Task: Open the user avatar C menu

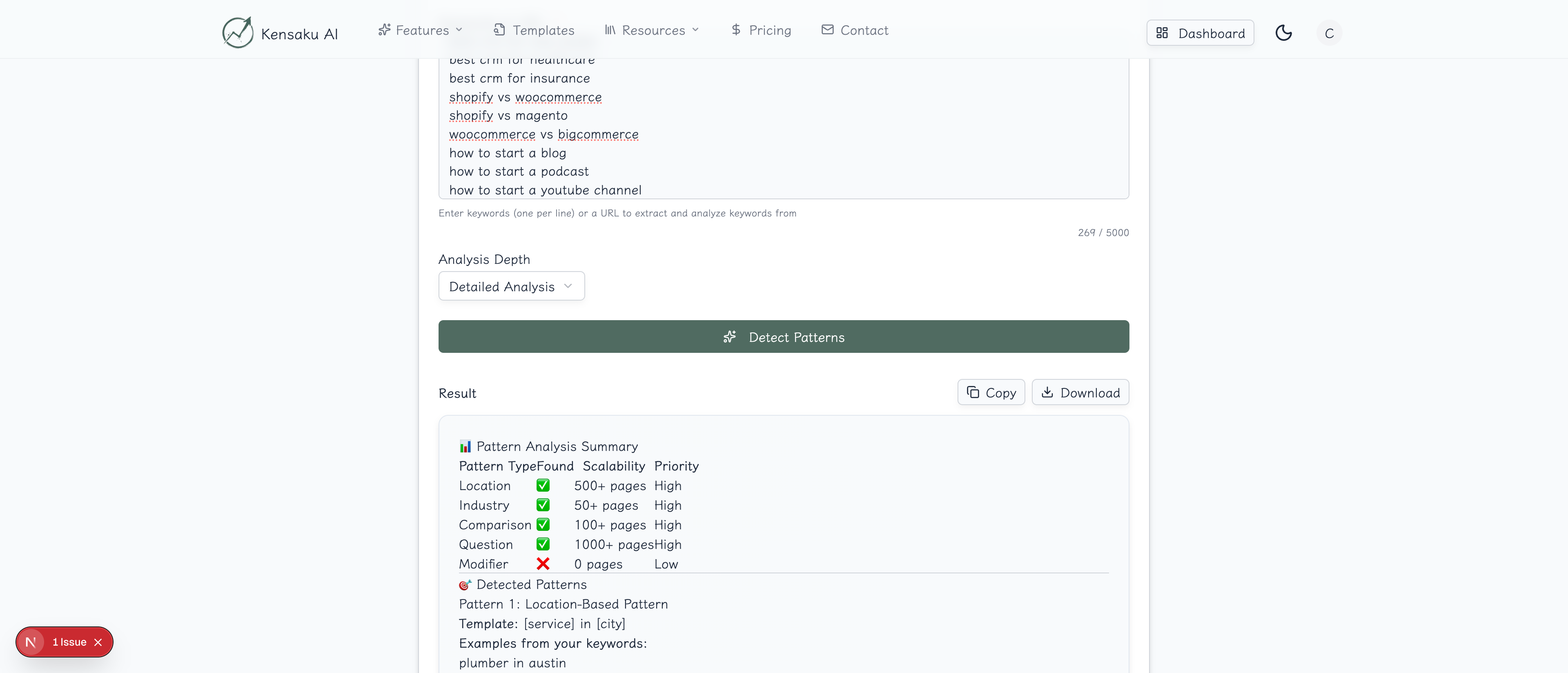Action: coord(1329,33)
